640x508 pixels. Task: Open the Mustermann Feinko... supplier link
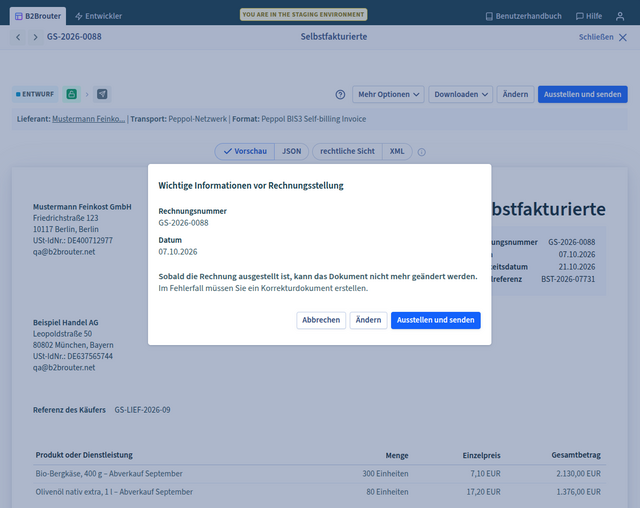pyautogui.click(x=89, y=119)
